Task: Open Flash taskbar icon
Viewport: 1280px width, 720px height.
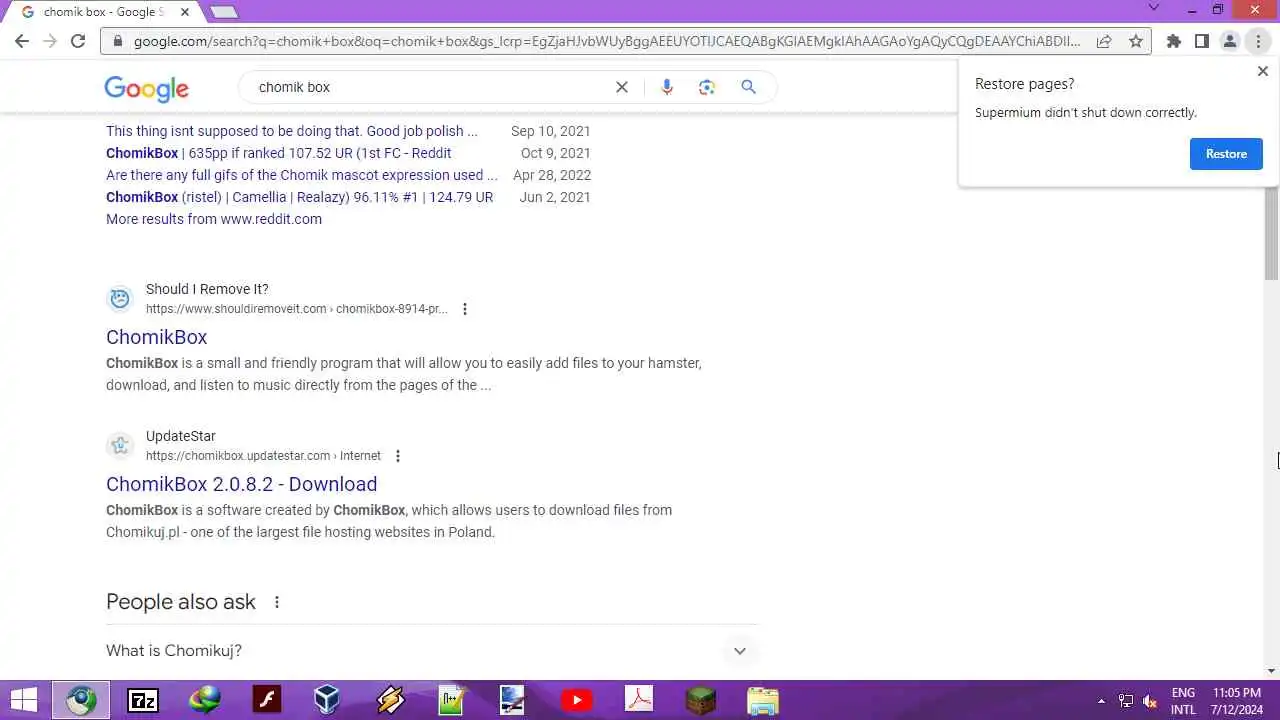Action: [x=267, y=700]
